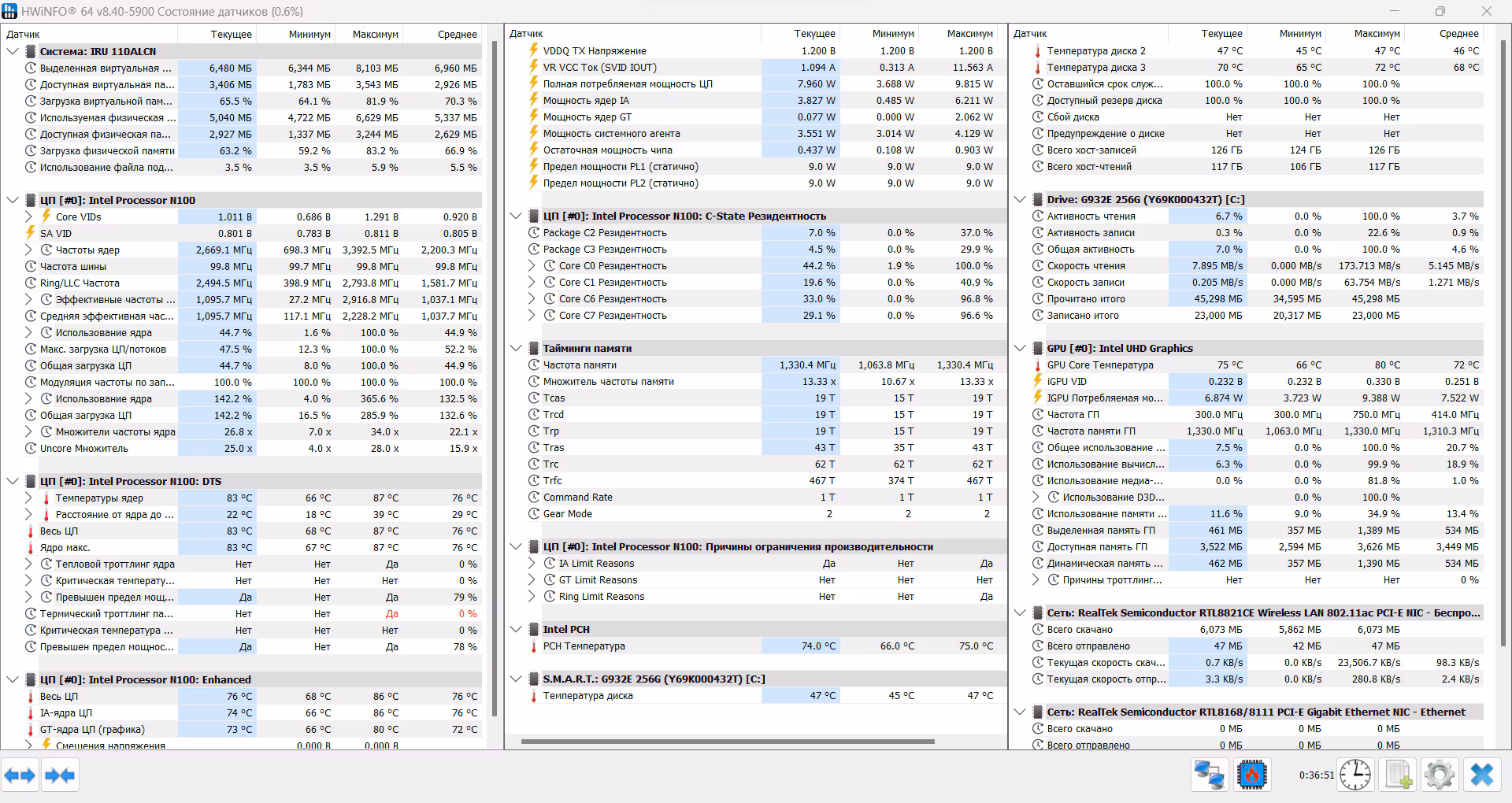Close sensors with the blue X icon
This screenshot has height=803, width=1512.
point(1481,775)
